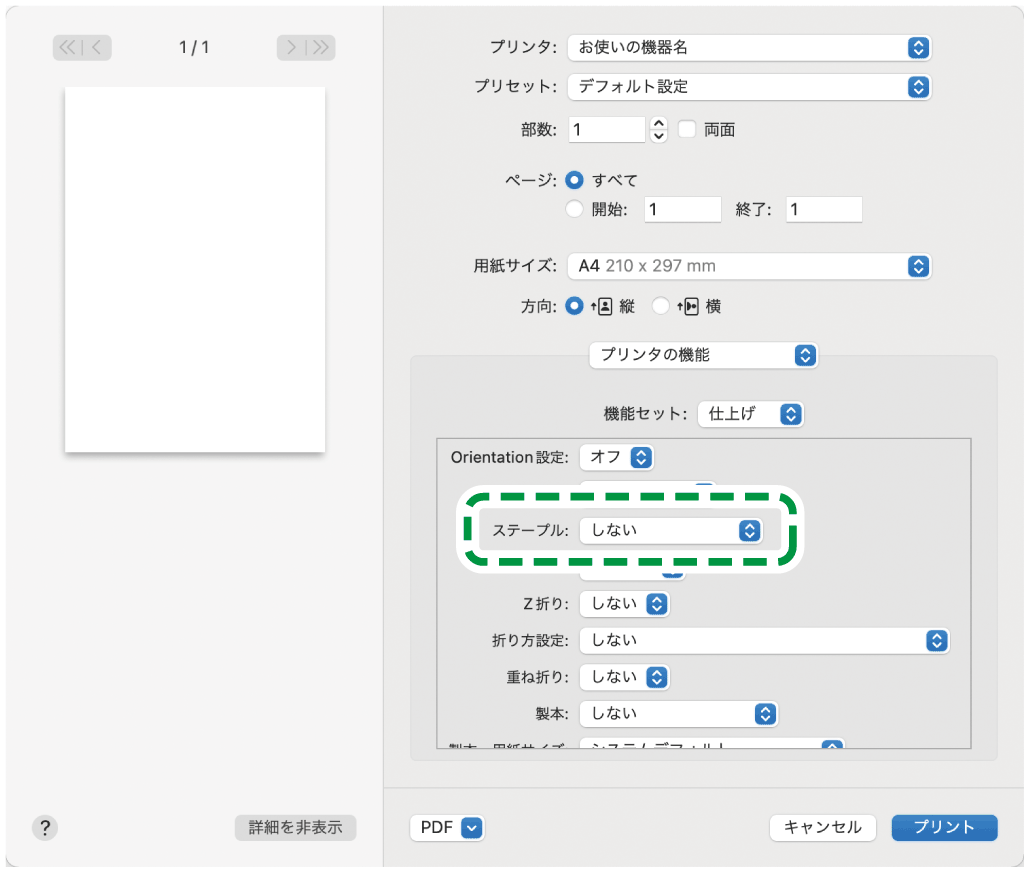Select the 開始 page range radio button
This screenshot has height=869, width=1028.
pos(575,209)
